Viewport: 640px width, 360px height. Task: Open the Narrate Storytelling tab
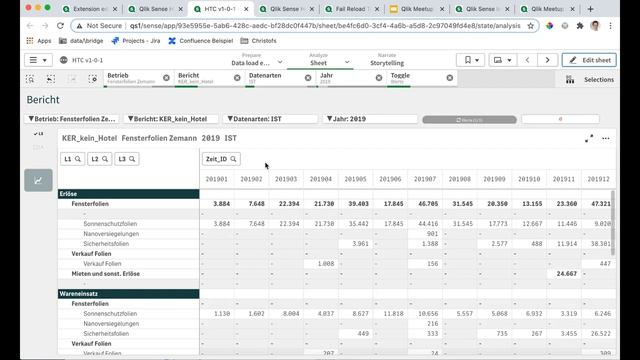(x=387, y=60)
